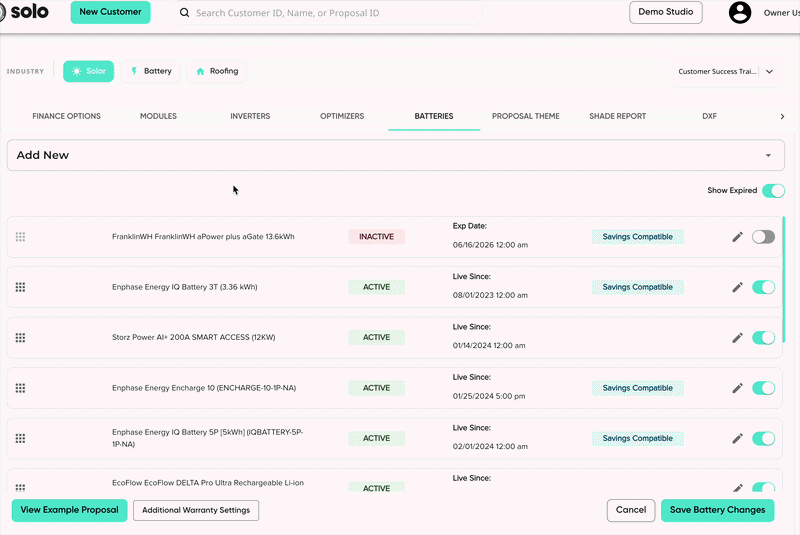The image size is (800, 535).
Task: Click the Demo Studio button
Action: point(666,12)
